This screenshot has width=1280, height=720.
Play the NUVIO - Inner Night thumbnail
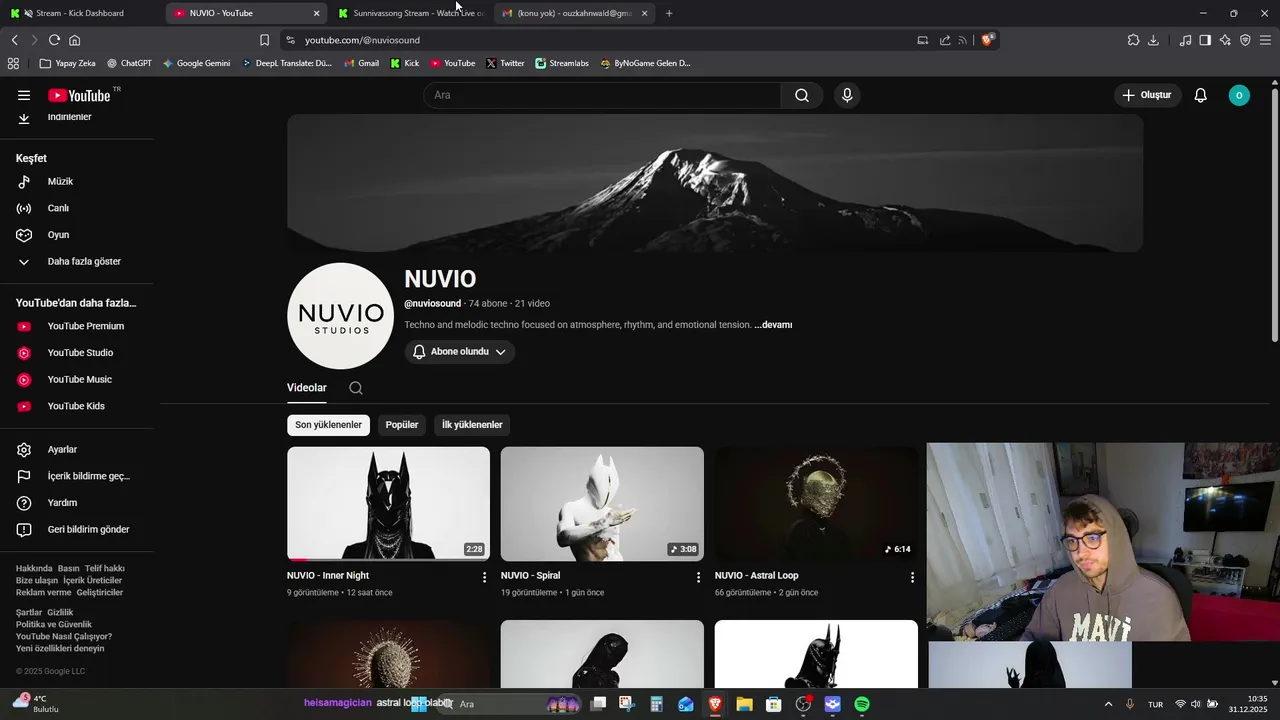point(388,503)
